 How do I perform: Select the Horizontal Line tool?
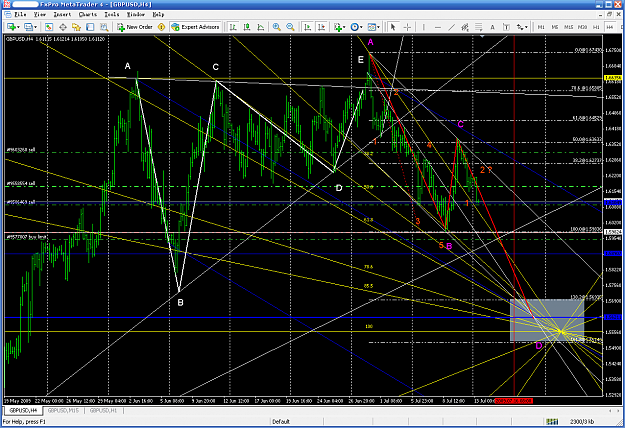[x=438, y=27]
